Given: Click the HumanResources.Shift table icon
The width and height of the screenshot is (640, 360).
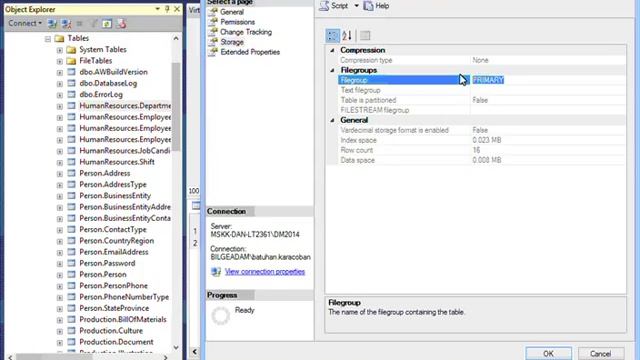Looking at the screenshot, I should tap(71, 162).
